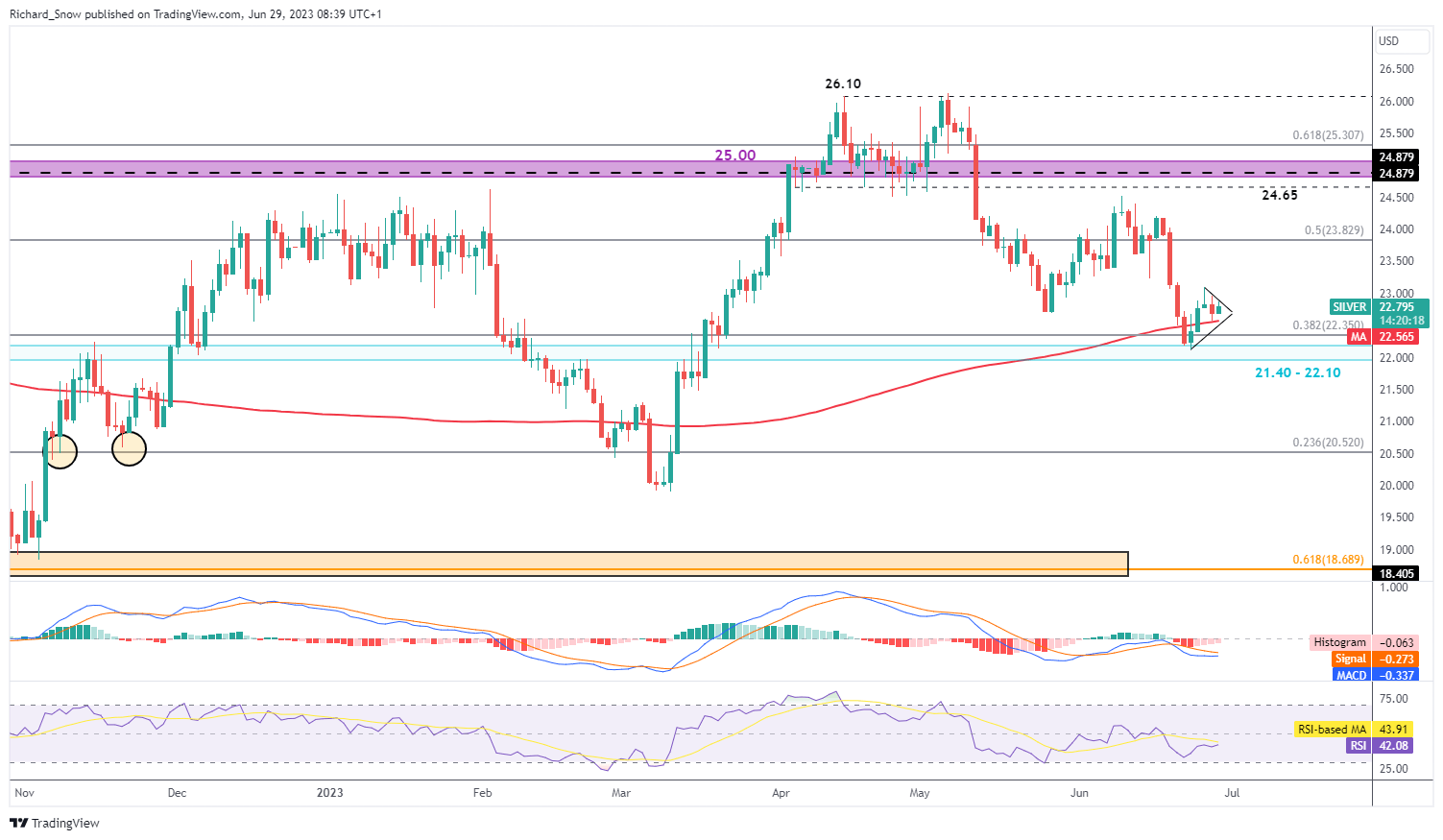Click the RSI-based MA value 43.91
The width and height of the screenshot is (1443, 840).
[x=1393, y=730]
